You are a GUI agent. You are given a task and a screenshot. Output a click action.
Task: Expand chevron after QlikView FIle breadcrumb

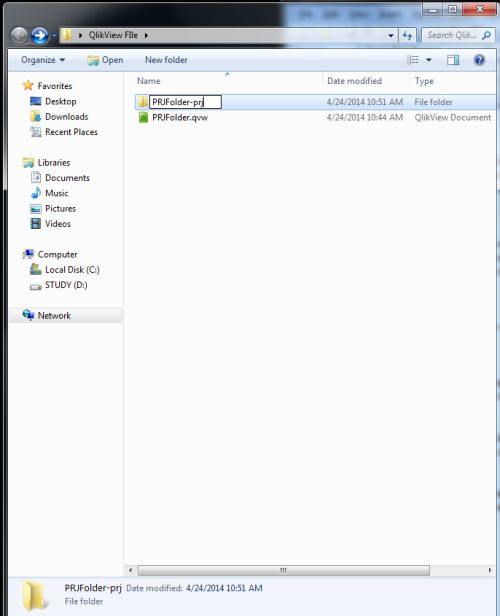[146, 35]
